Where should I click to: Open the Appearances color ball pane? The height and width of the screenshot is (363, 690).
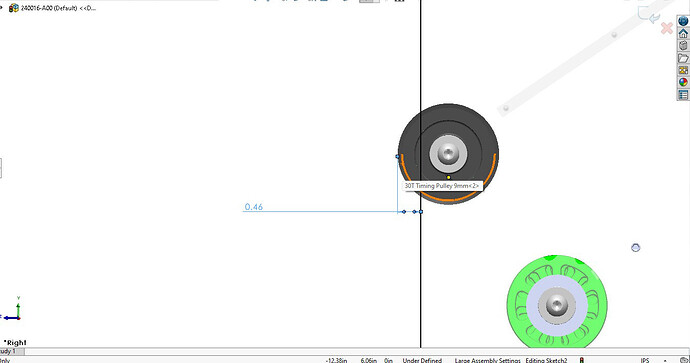[x=683, y=82]
